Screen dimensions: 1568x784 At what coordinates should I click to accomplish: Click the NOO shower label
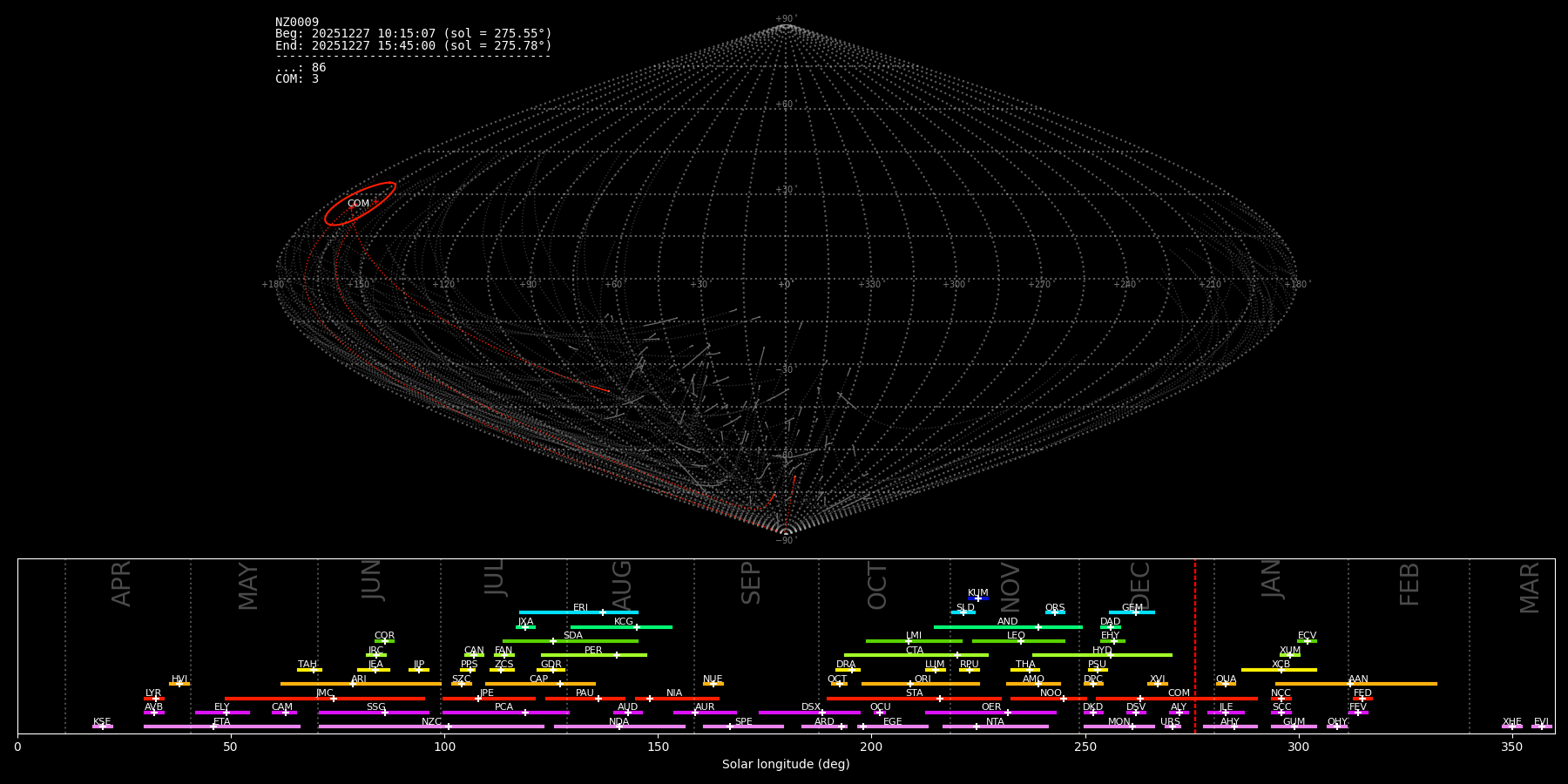click(1051, 693)
